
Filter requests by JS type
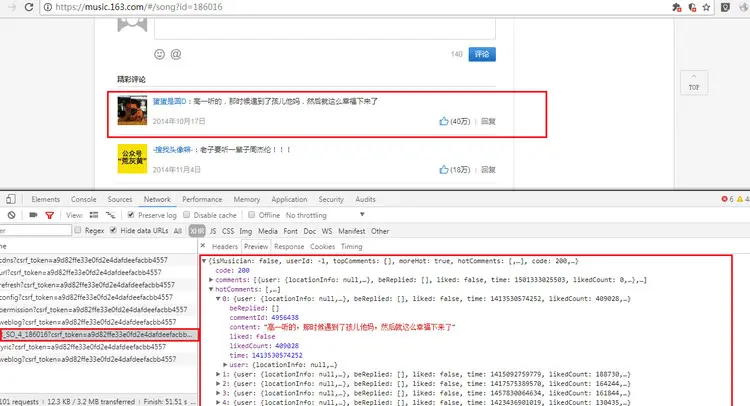[213, 231]
